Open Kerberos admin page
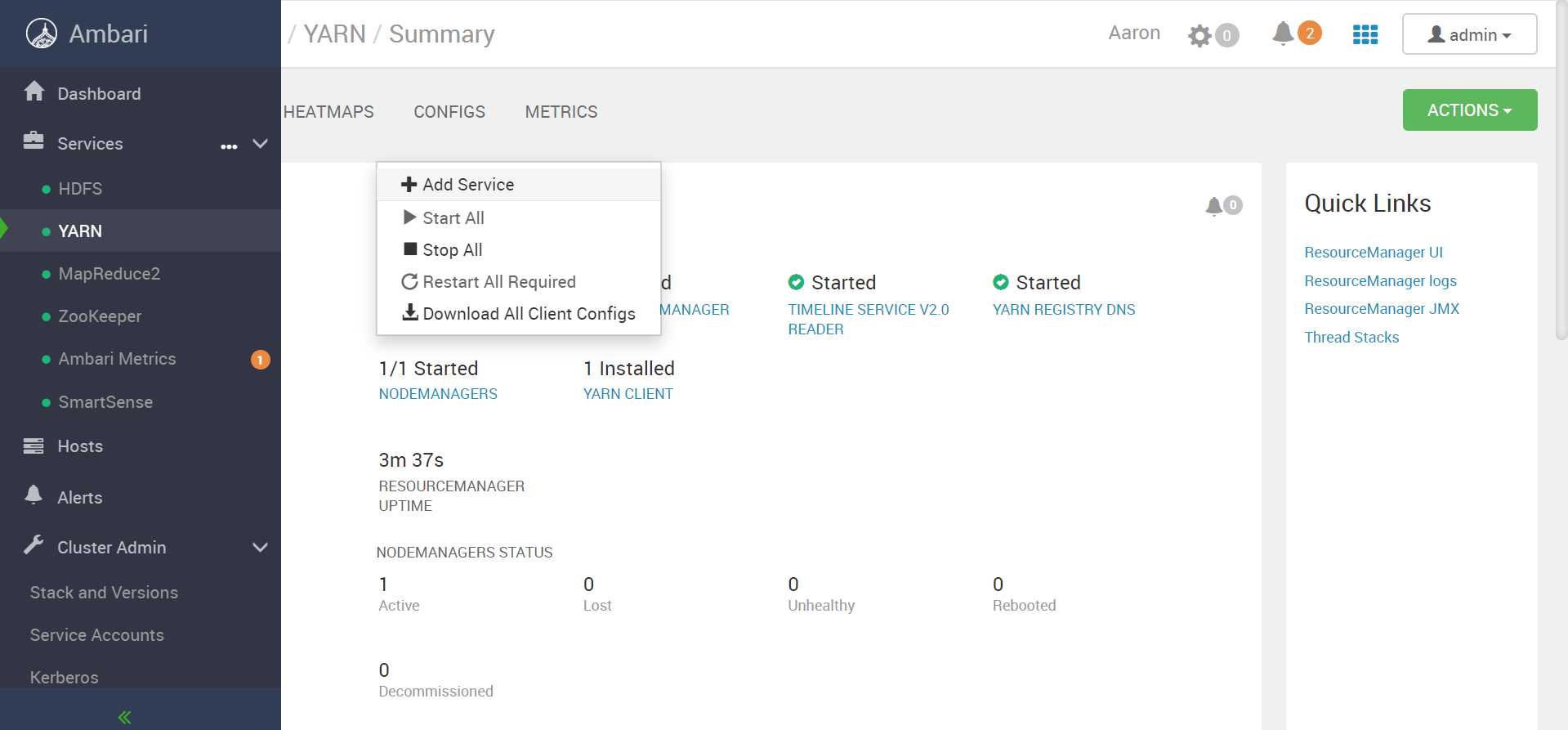 click(64, 678)
